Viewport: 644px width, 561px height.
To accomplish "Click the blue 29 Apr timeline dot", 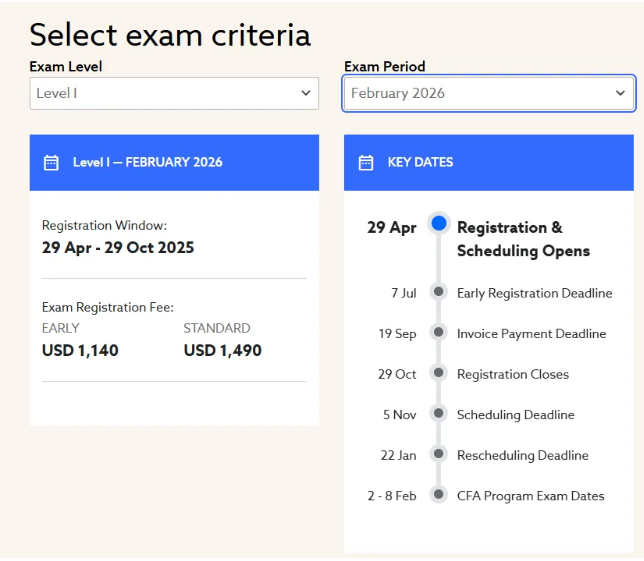I will pos(438,223).
